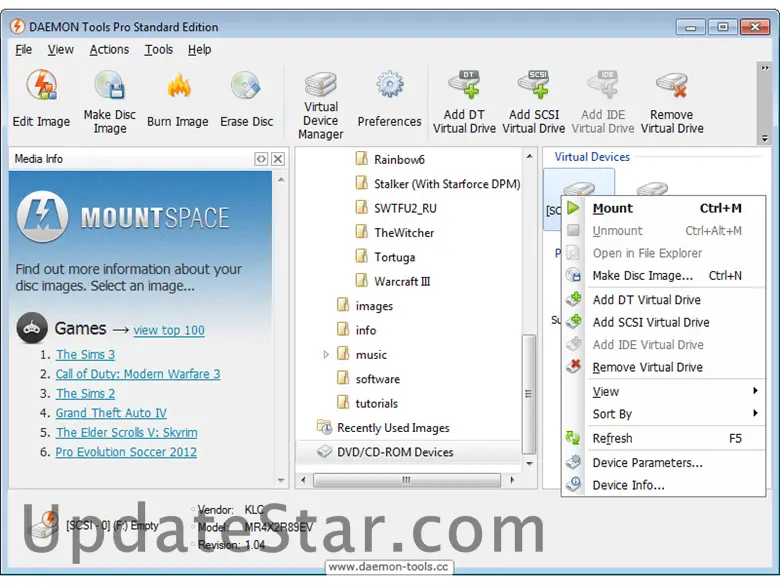780x585 pixels.
Task: Choose Mount from context menu
Action: point(664,208)
